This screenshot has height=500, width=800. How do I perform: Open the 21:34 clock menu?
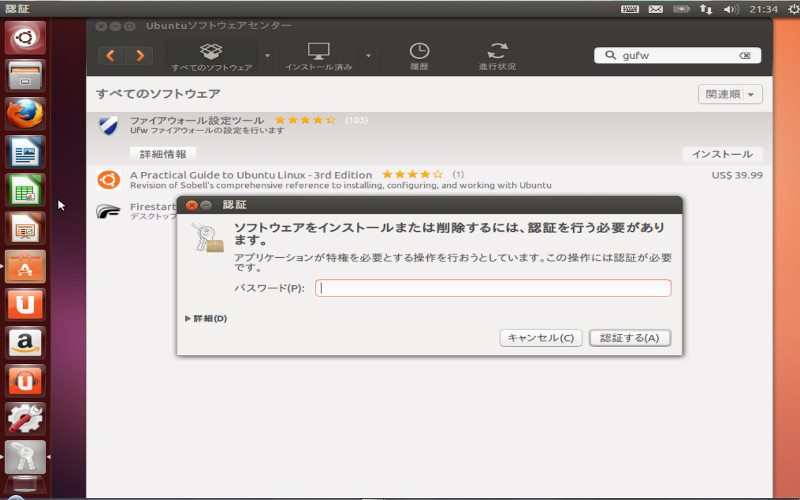[x=763, y=9]
